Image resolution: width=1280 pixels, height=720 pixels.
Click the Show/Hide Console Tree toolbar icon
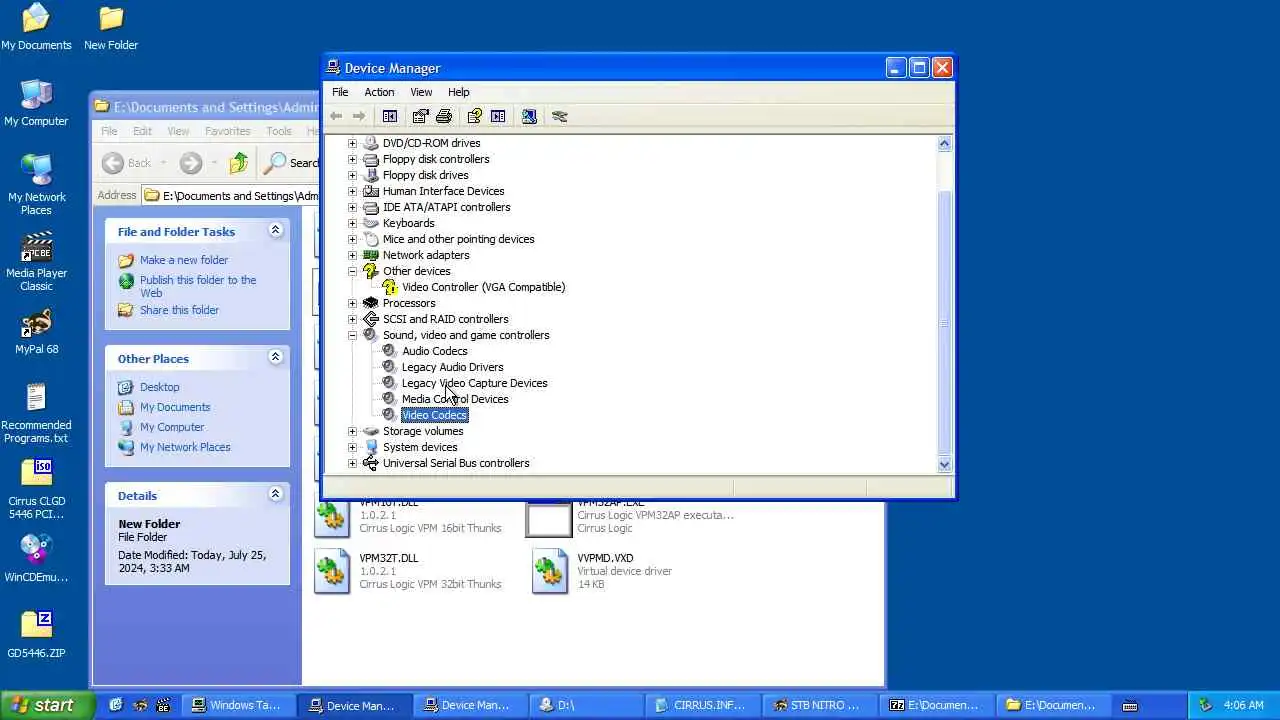click(390, 116)
